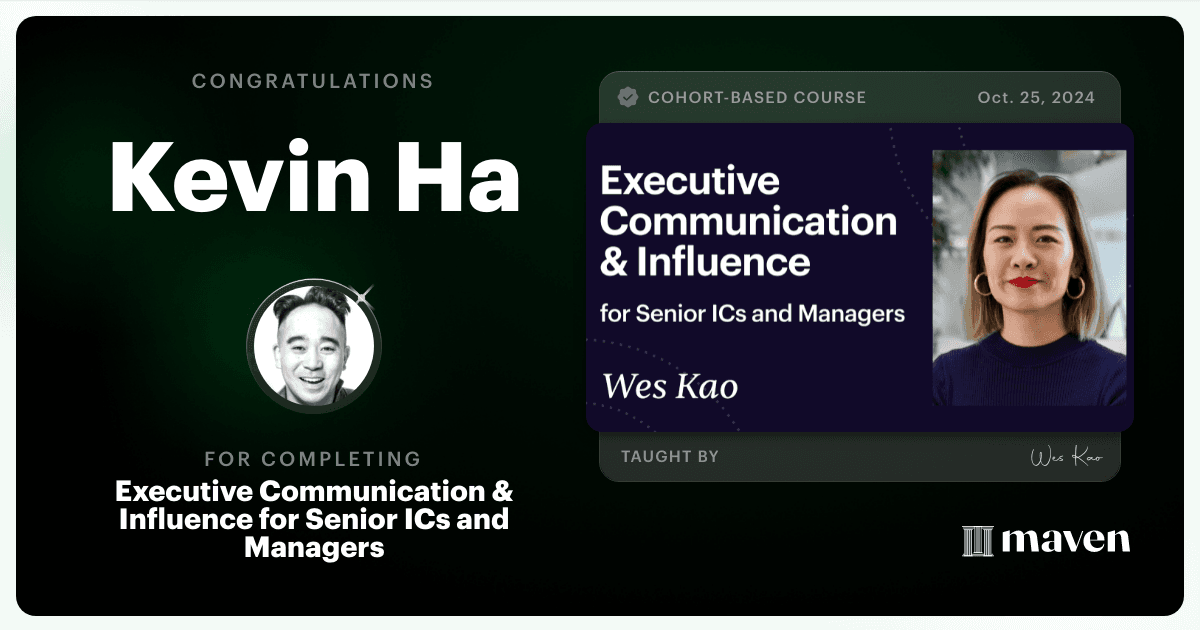Click the Wes Kao handwritten signature
Image resolution: width=1200 pixels, height=630 pixels.
click(1066, 457)
